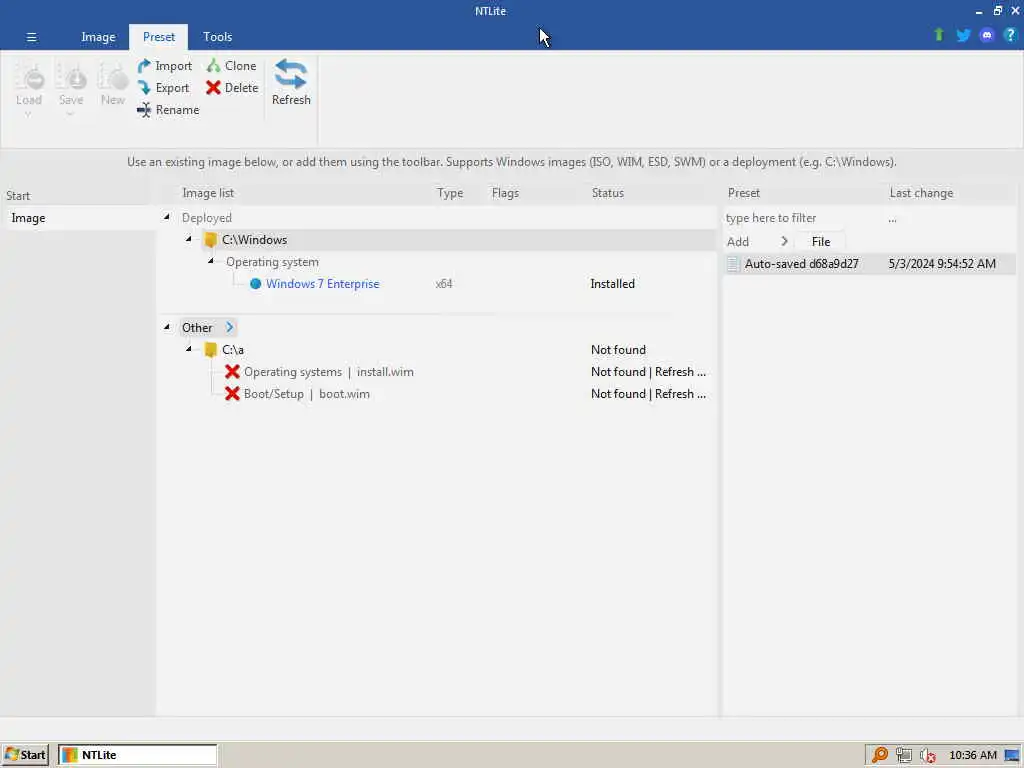Image resolution: width=1024 pixels, height=768 pixels.
Task: Click the Flags column header
Action: [x=505, y=193]
